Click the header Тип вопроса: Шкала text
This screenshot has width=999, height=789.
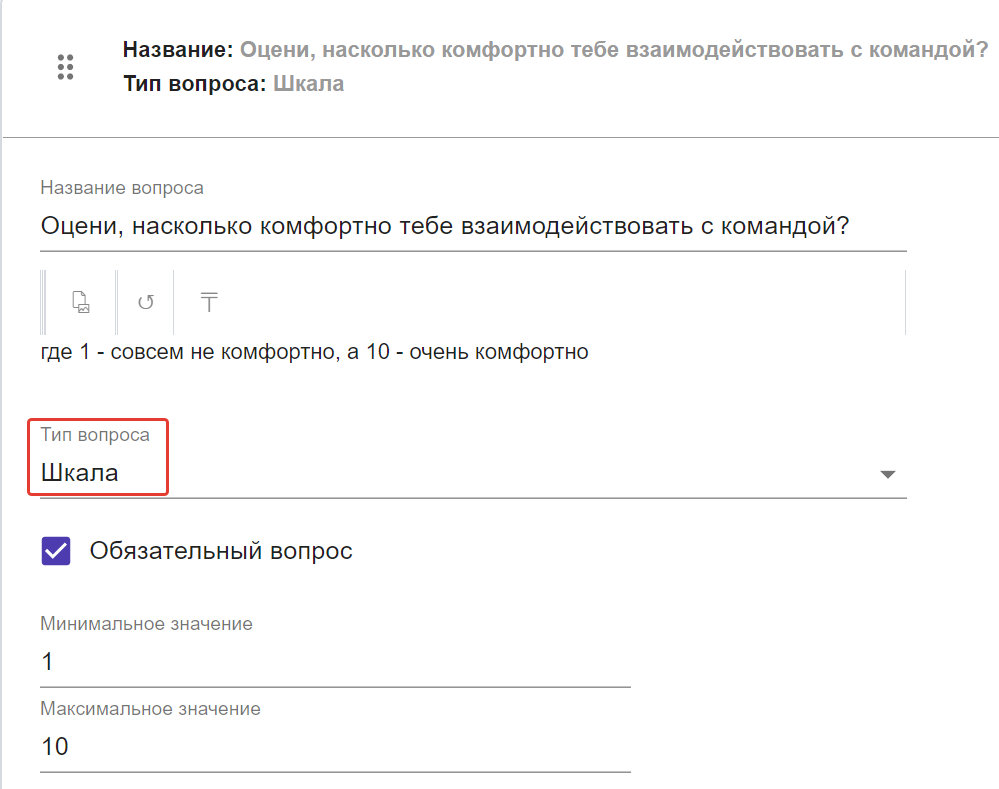click(233, 83)
